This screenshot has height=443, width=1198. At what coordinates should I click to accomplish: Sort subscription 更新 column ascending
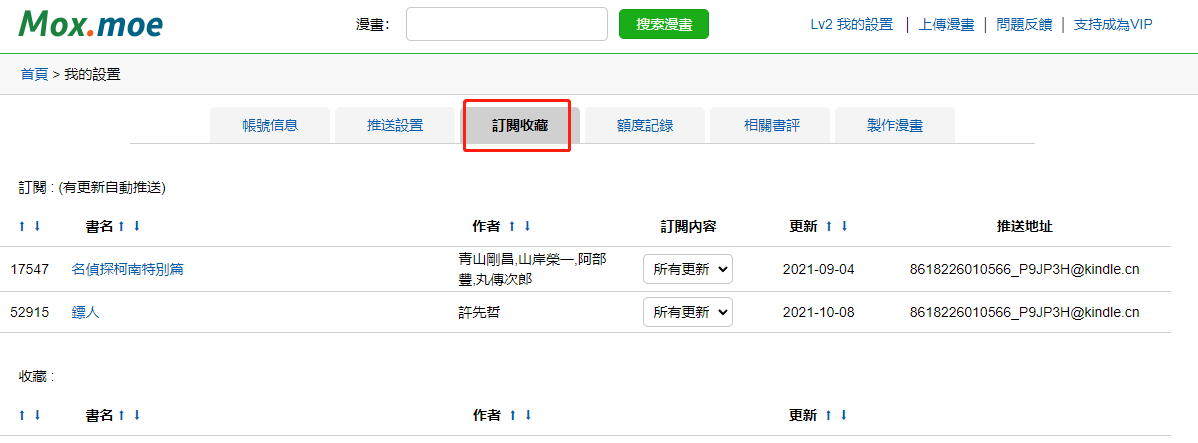pos(829,226)
